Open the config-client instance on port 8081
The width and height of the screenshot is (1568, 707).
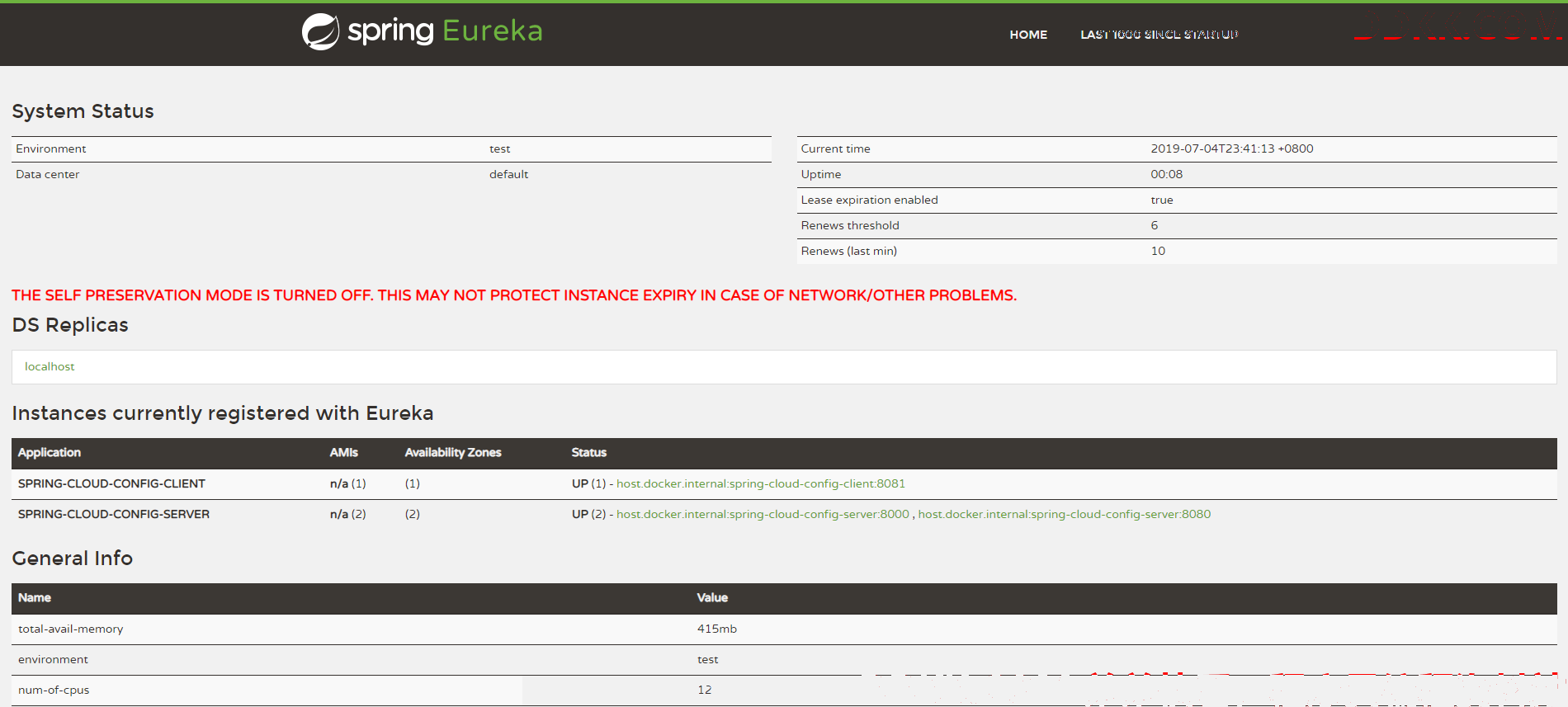pos(761,483)
